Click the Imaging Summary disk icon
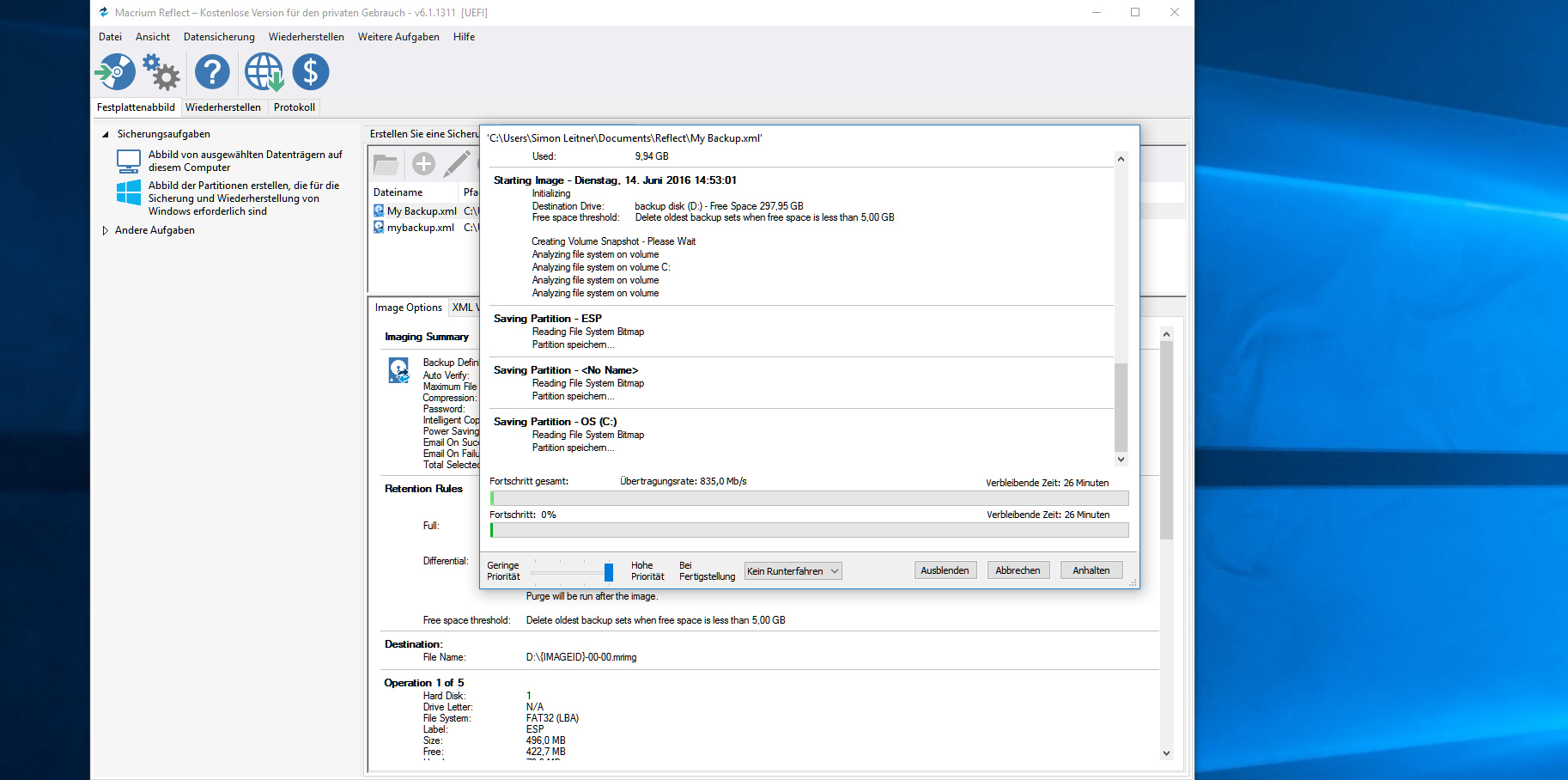This screenshot has width=1568, height=780. point(399,370)
